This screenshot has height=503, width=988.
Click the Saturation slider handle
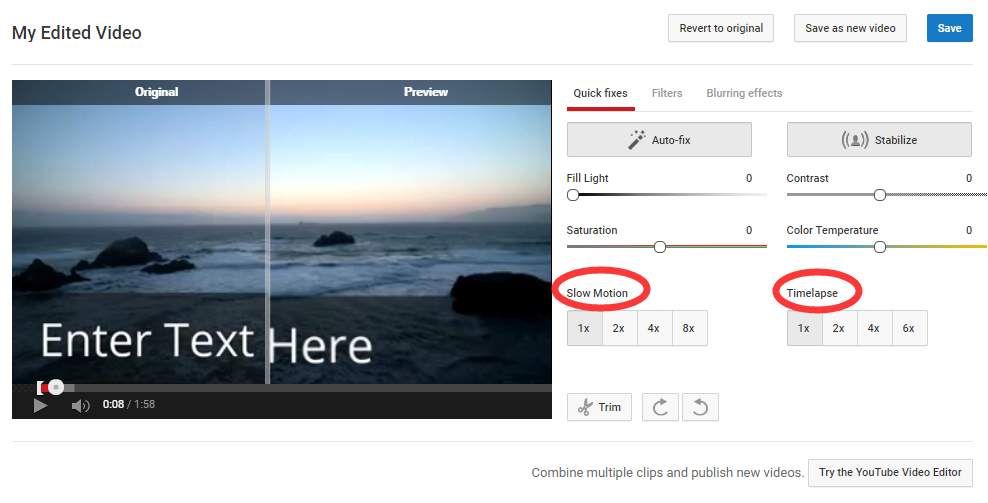(x=660, y=246)
